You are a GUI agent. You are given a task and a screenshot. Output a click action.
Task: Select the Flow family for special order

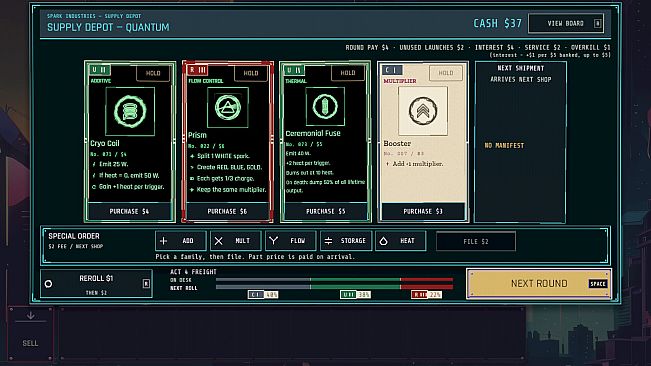[x=291, y=241]
